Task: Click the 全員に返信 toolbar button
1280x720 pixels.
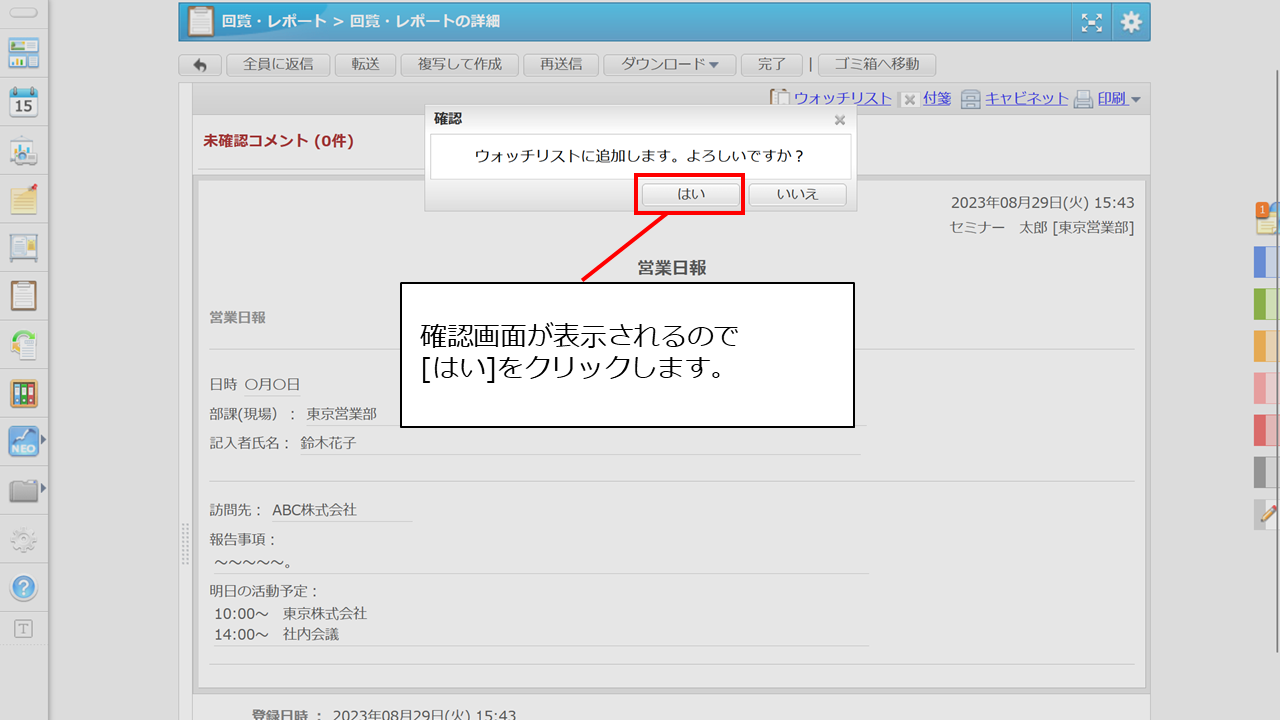Action: [278, 65]
